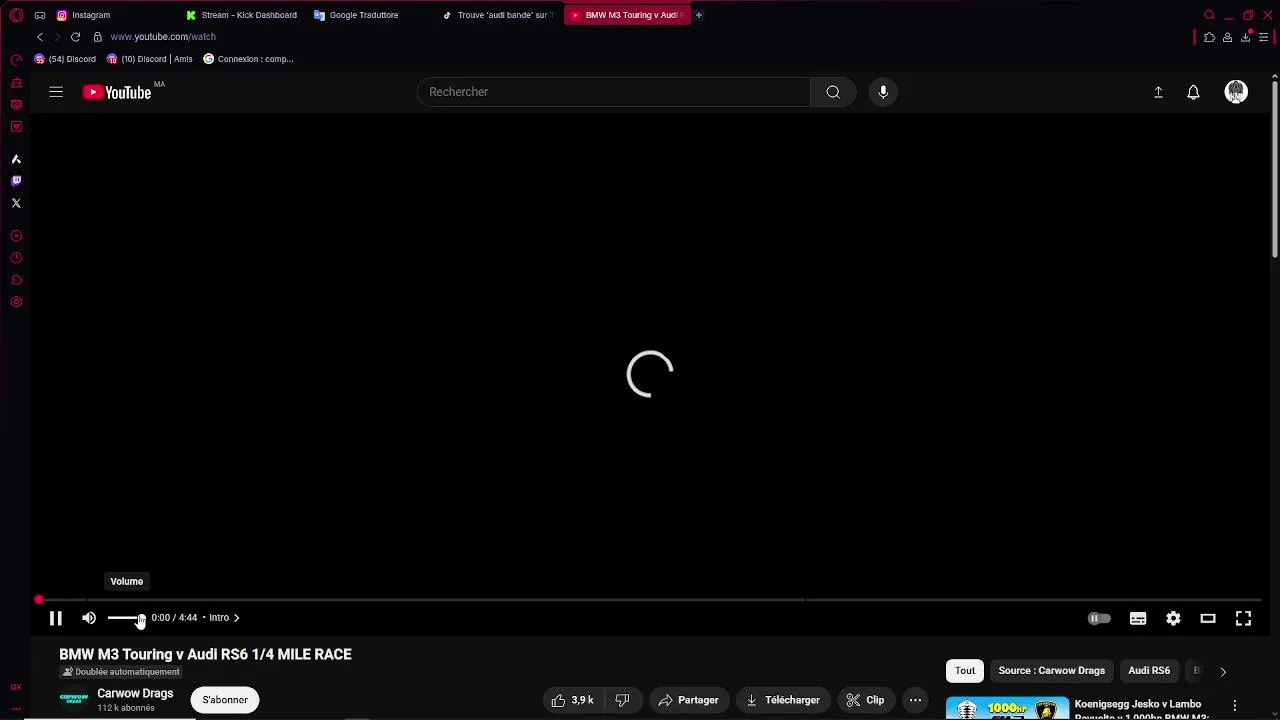Select the 'Audi RS6' chip

1149,671
